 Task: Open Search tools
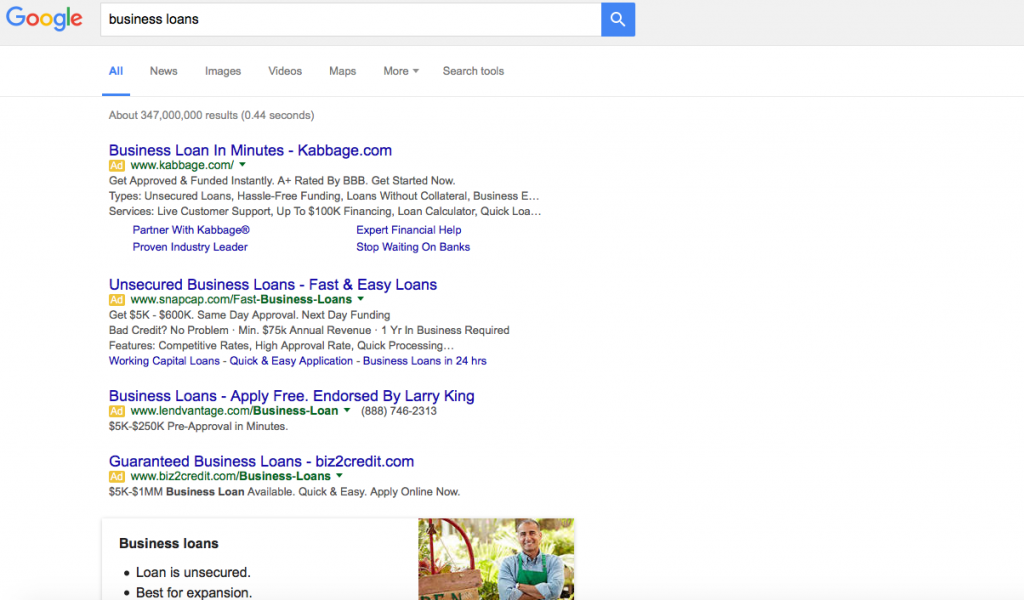point(473,71)
